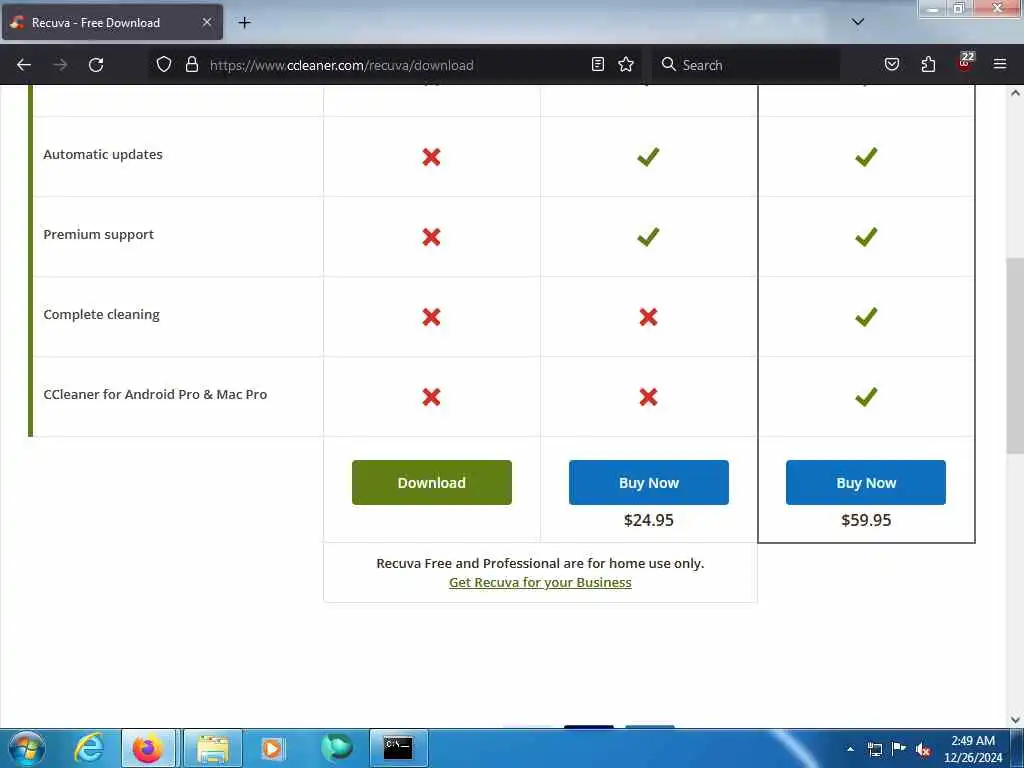Switch to Firefox in the taskbar

(148, 748)
